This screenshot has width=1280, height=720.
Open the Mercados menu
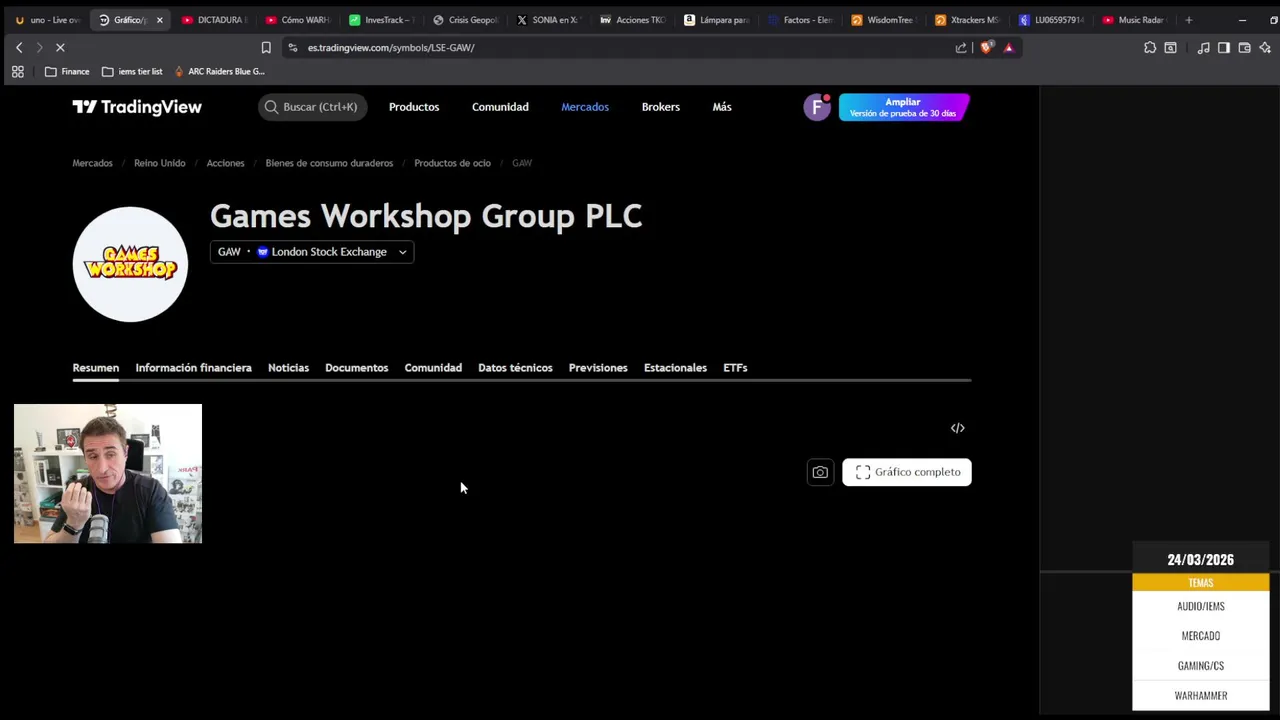(585, 107)
